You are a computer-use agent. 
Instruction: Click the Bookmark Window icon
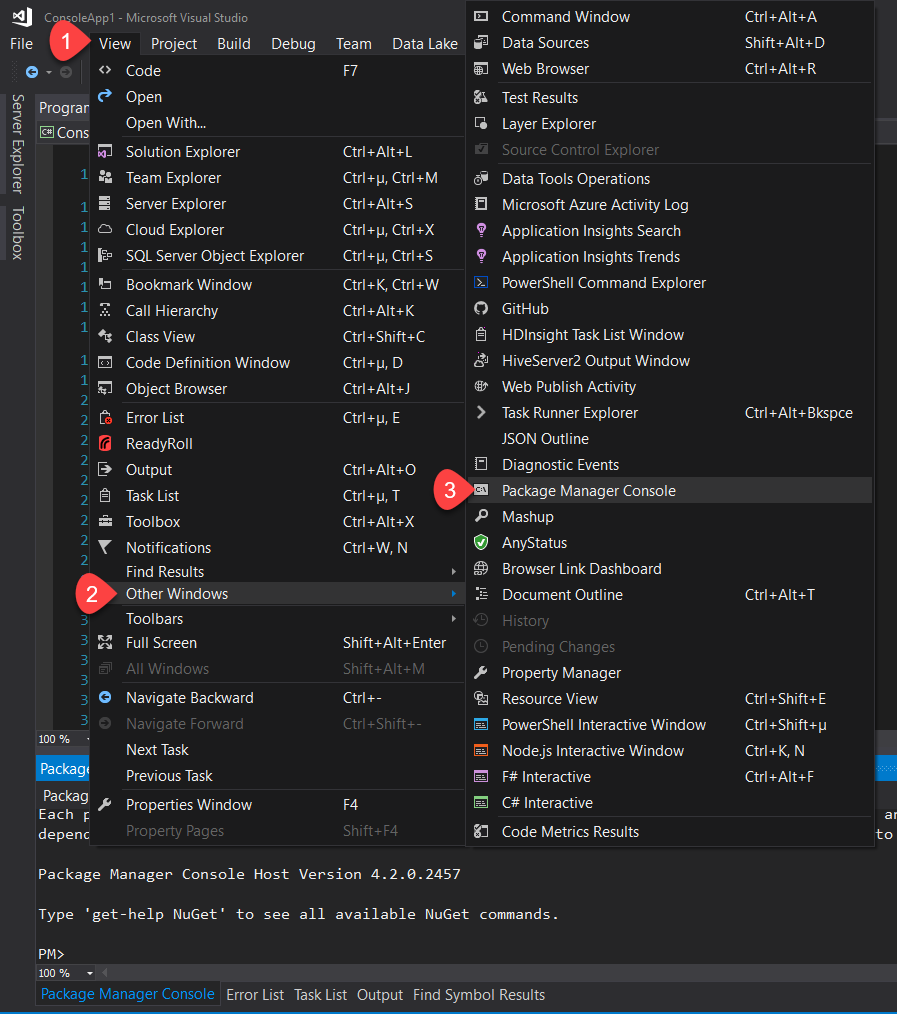(x=106, y=284)
